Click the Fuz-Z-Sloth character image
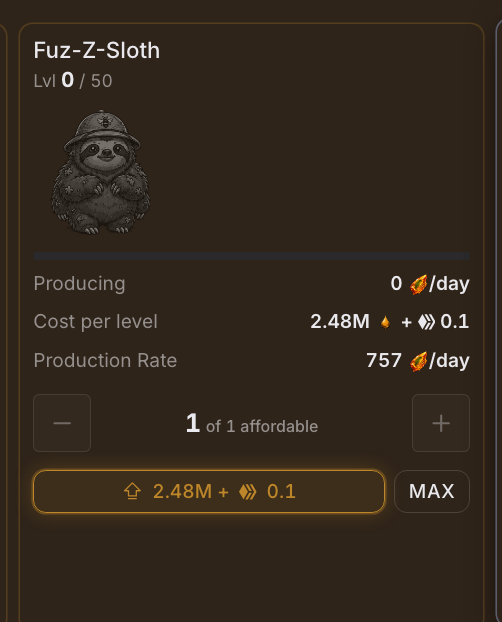The image size is (502, 622). coord(101,172)
